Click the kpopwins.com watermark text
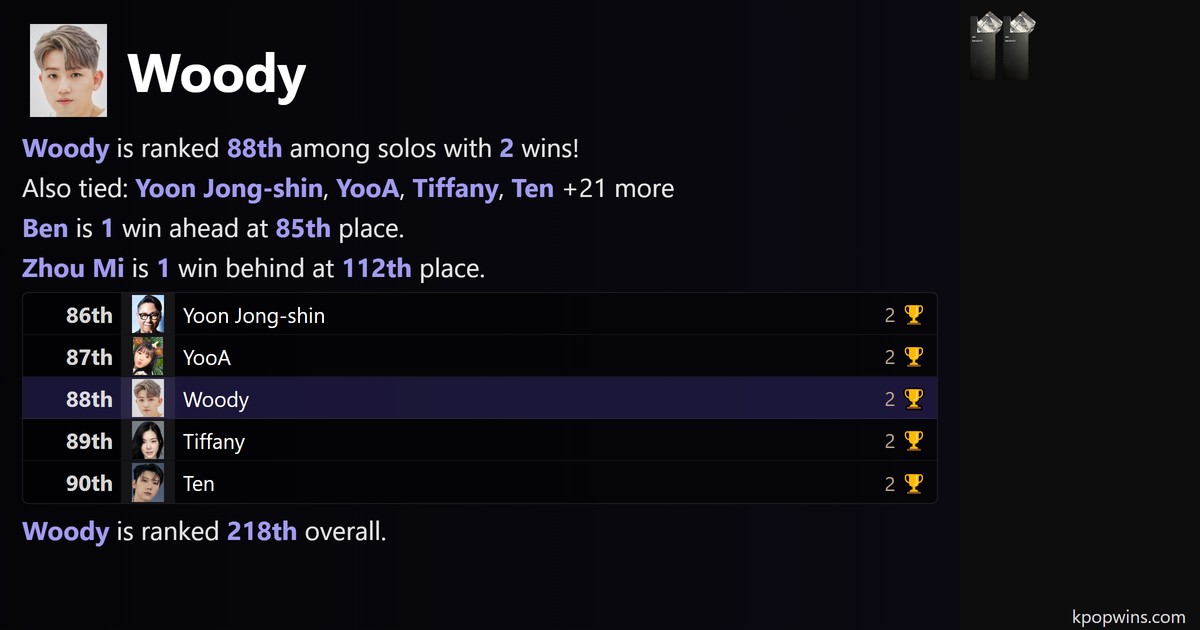Screen dimensions: 1200x630 (1127, 617)
